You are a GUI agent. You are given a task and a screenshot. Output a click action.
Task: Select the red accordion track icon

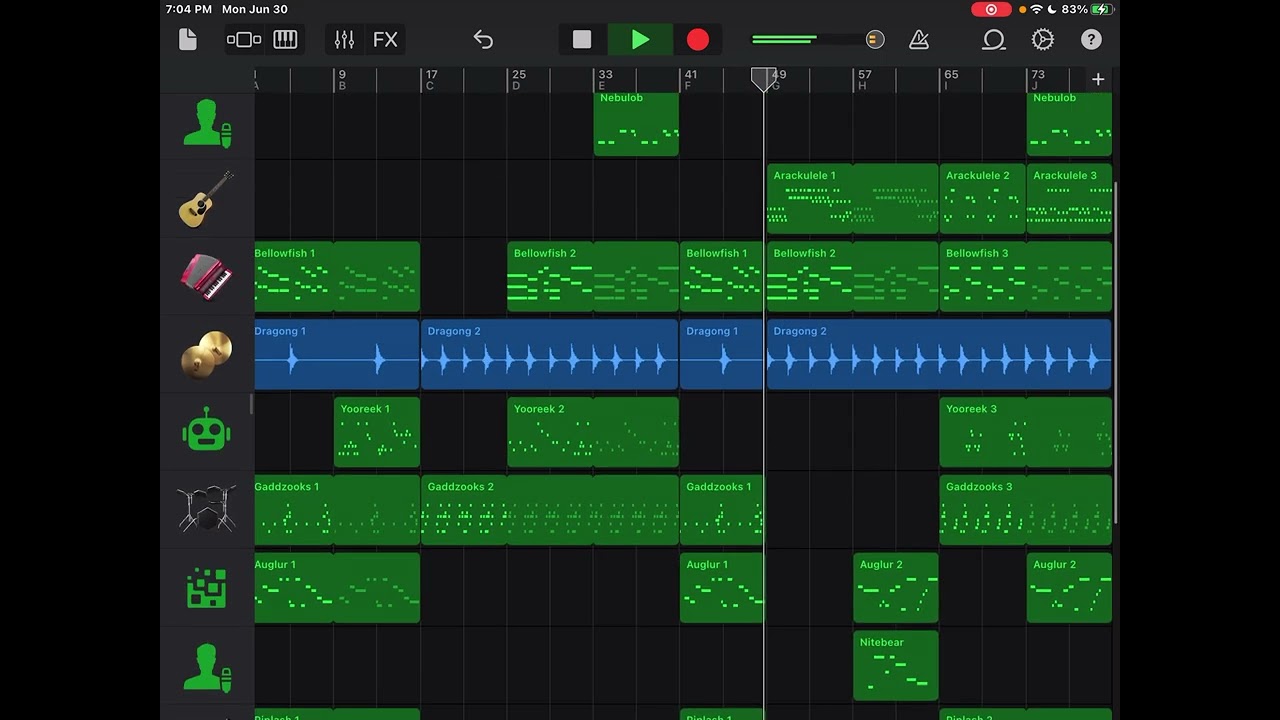[207, 277]
